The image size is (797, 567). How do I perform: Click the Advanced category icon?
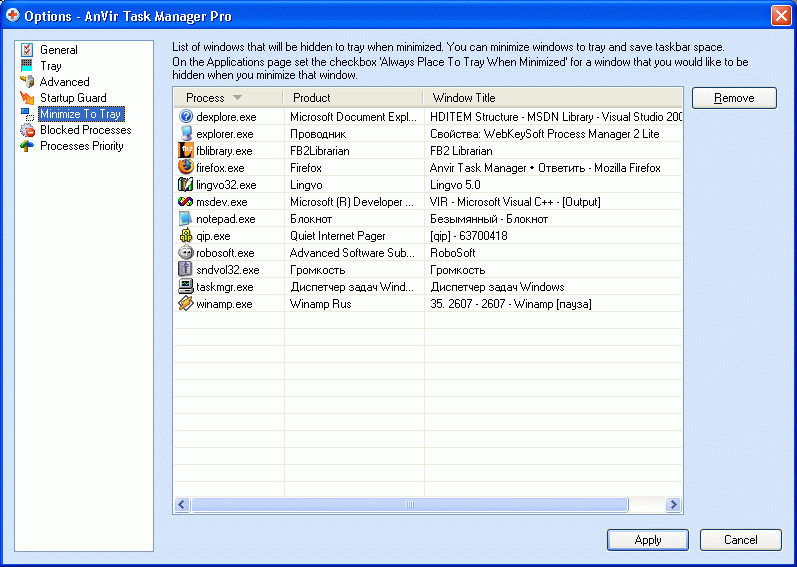point(27,82)
